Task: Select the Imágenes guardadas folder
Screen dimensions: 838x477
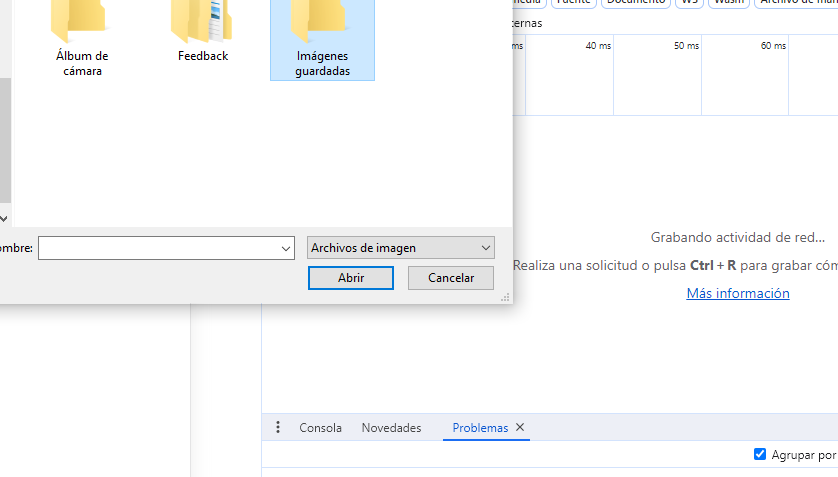Action: point(322,40)
